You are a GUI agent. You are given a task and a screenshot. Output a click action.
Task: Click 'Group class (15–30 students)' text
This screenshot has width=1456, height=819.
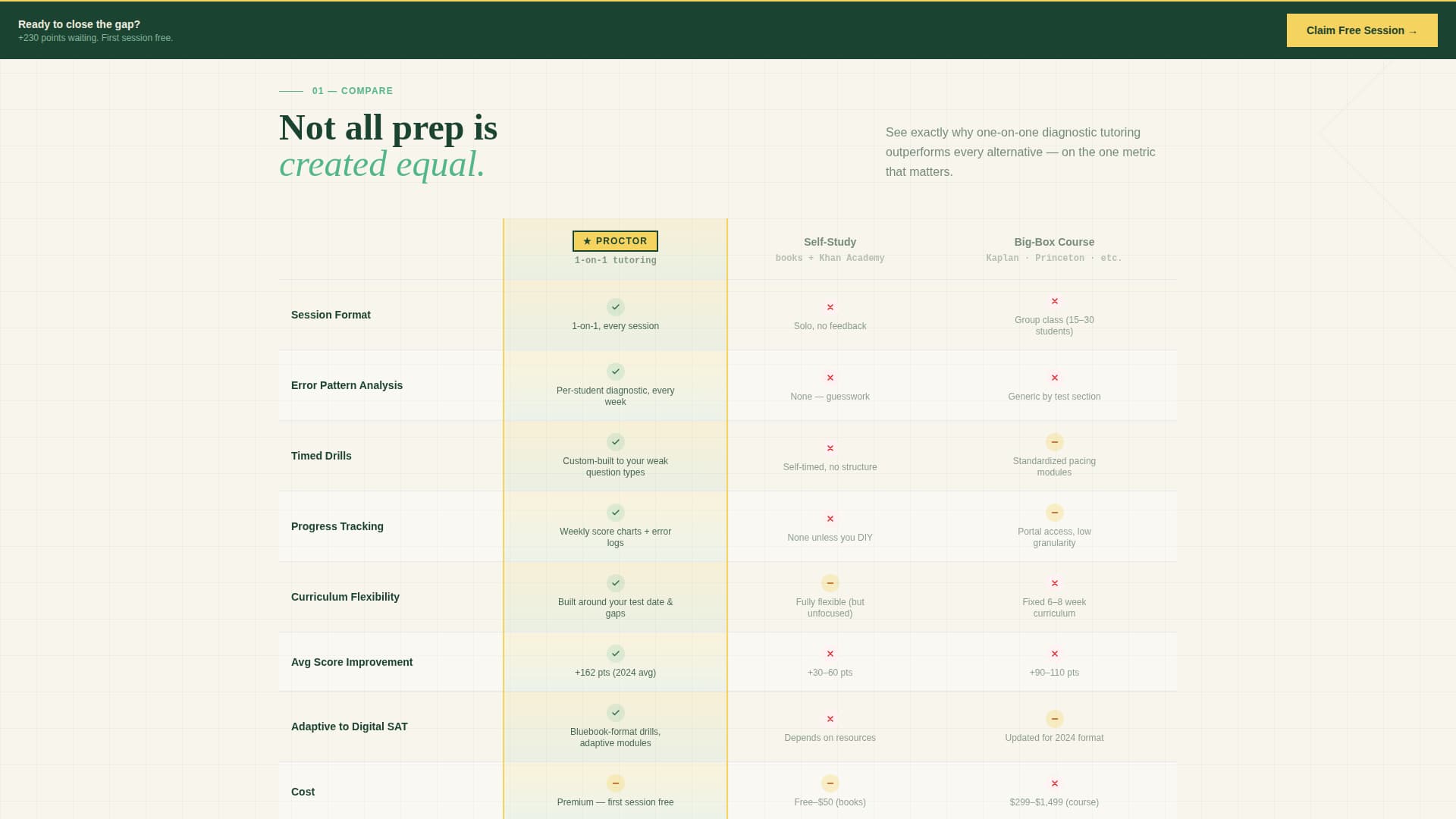click(x=1054, y=326)
